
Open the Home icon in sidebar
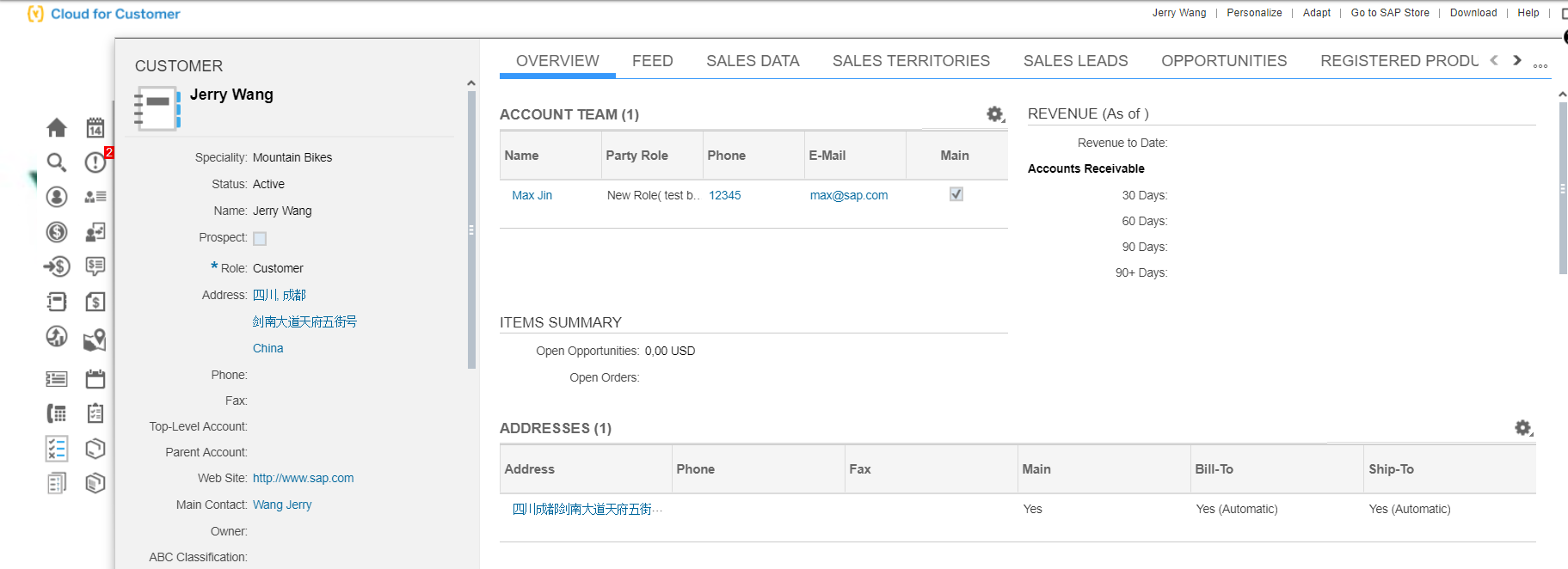tap(57, 128)
